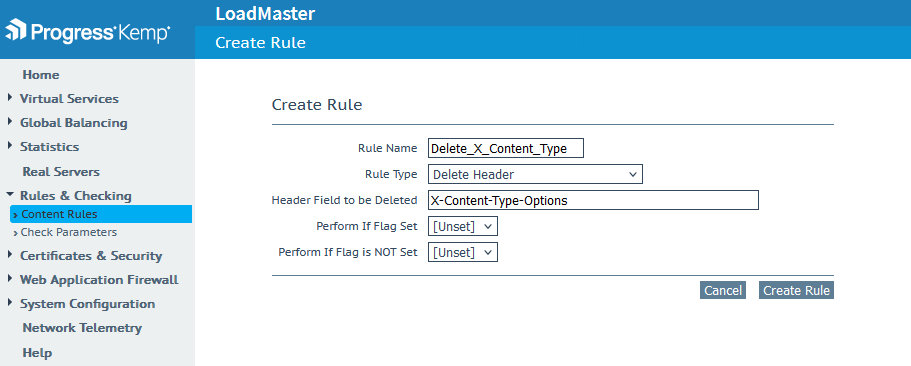Open Network Telemetry page
The height and width of the screenshot is (366, 911).
tap(82, 328)
